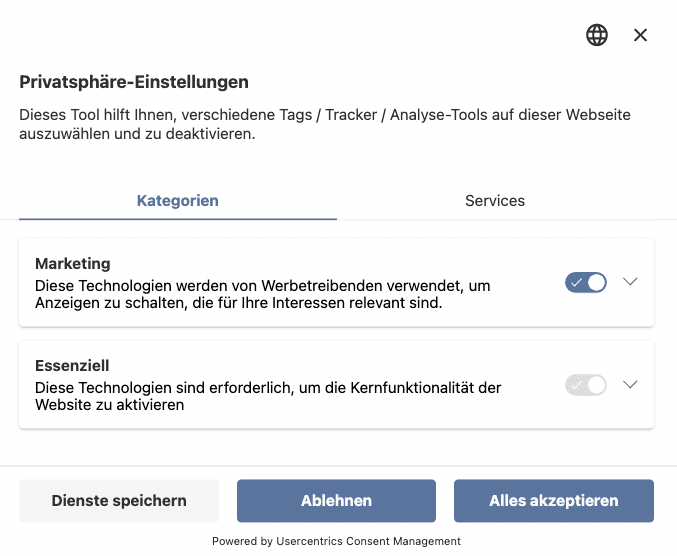Click the Marketing description about Werbetreibenden
Viewport: 677px width, 556px height.
point(262,294)
